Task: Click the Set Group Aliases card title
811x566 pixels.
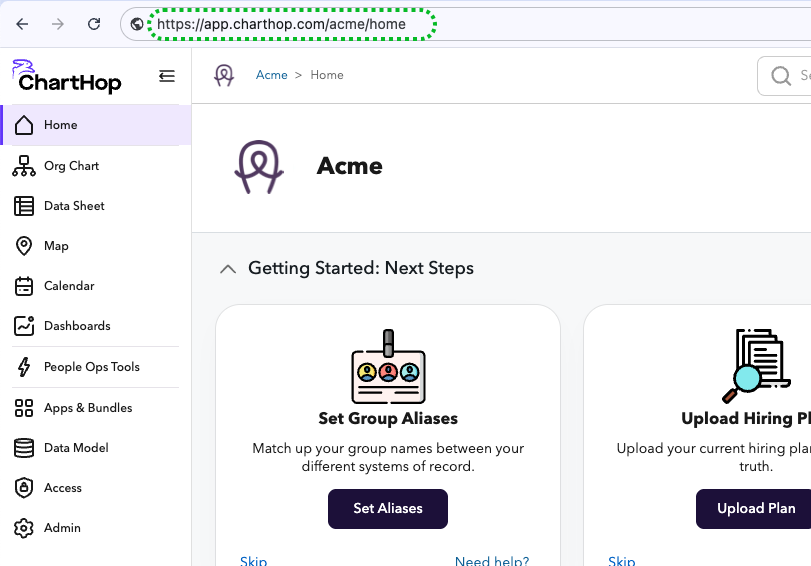Action: tap(388, 418)
